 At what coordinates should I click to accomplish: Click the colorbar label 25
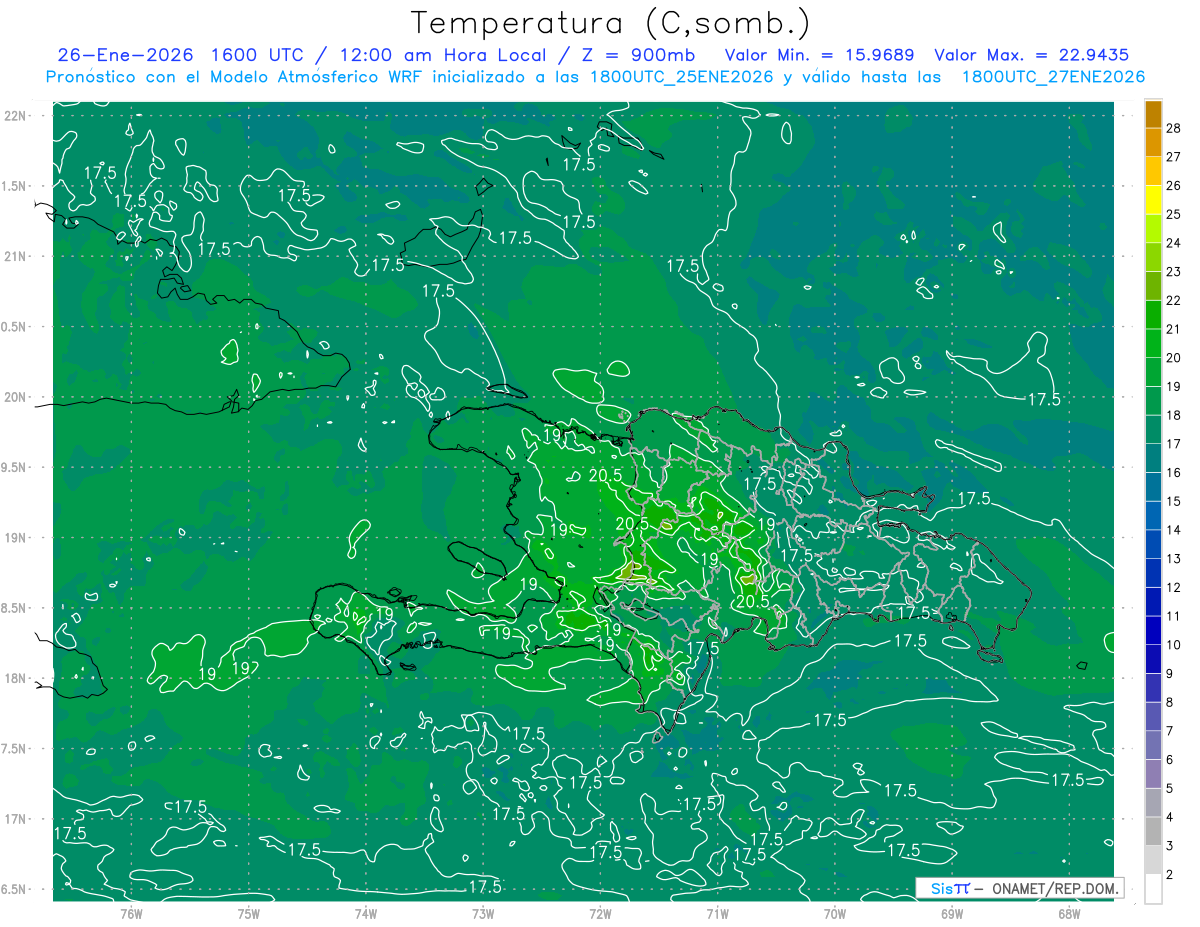pos(1173,214)
